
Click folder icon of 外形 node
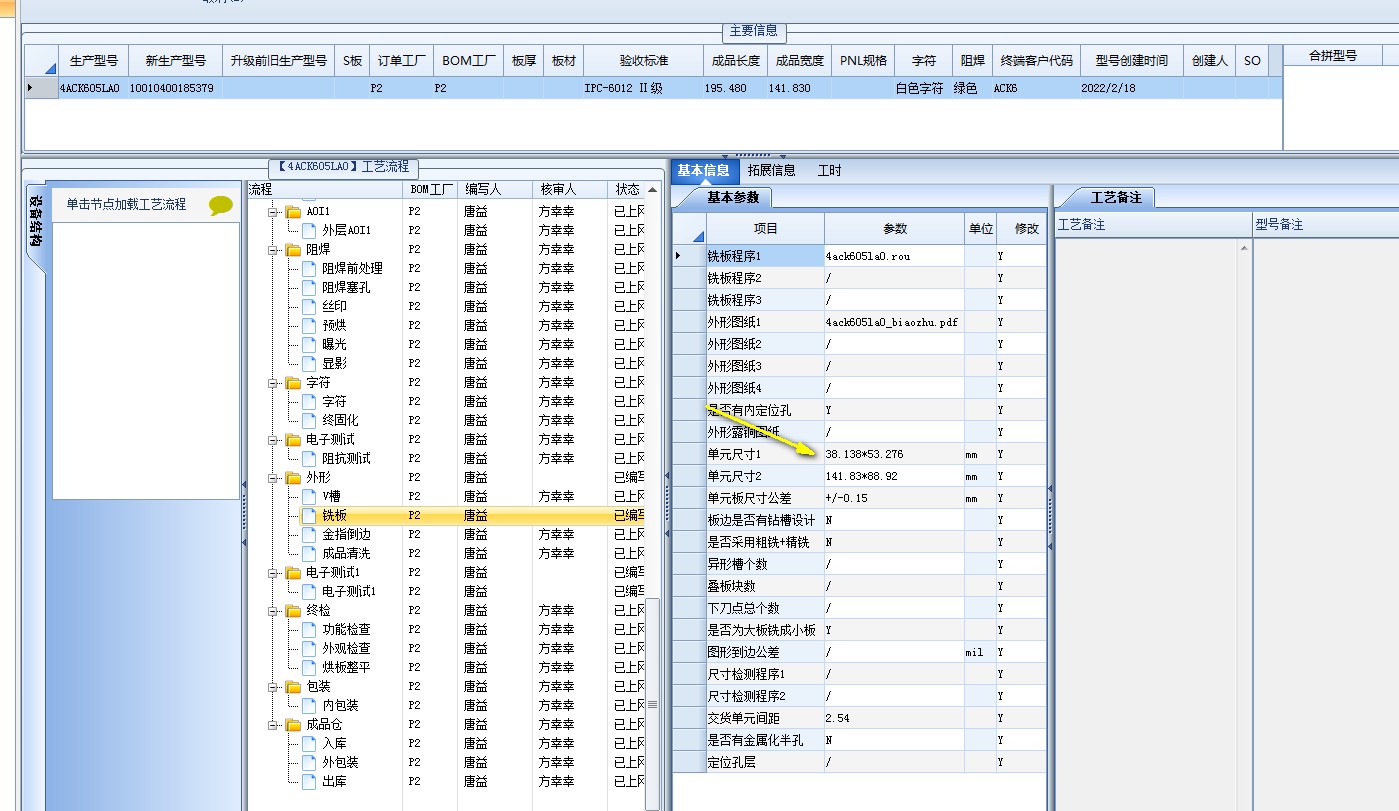(x=293, y=477)
